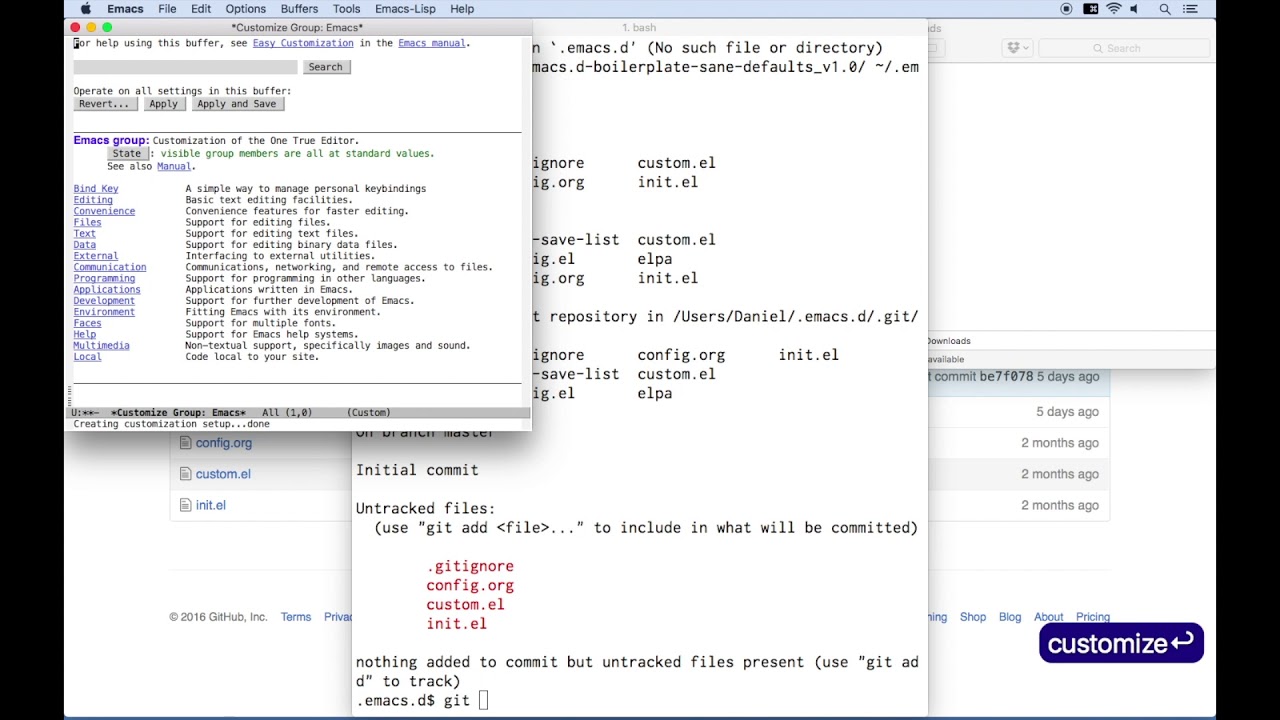Open the Tools menu
The width and height of the screenshot is (1280, 720).
click(346, 9)
